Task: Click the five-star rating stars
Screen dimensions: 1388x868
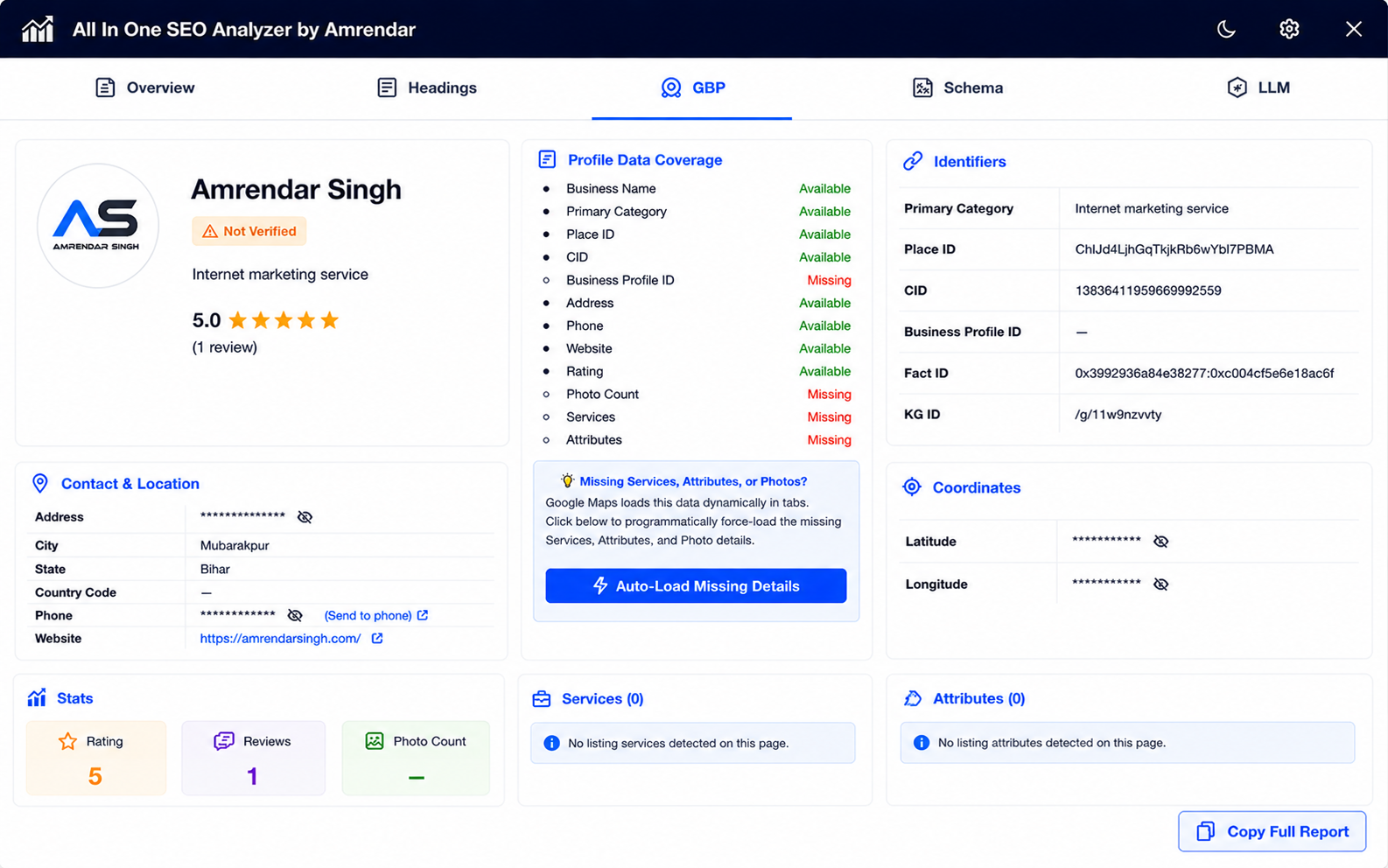Action: 284,320
